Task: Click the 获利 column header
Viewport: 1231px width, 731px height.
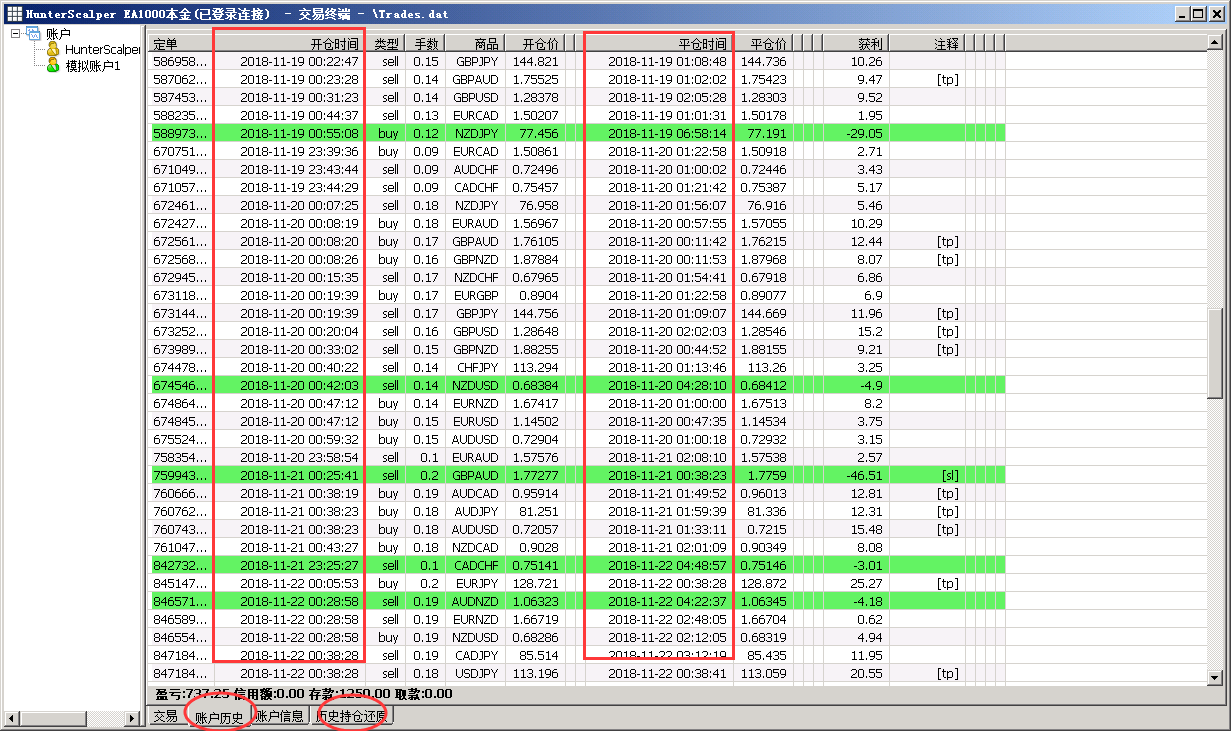Action: [x=855, y=44]
